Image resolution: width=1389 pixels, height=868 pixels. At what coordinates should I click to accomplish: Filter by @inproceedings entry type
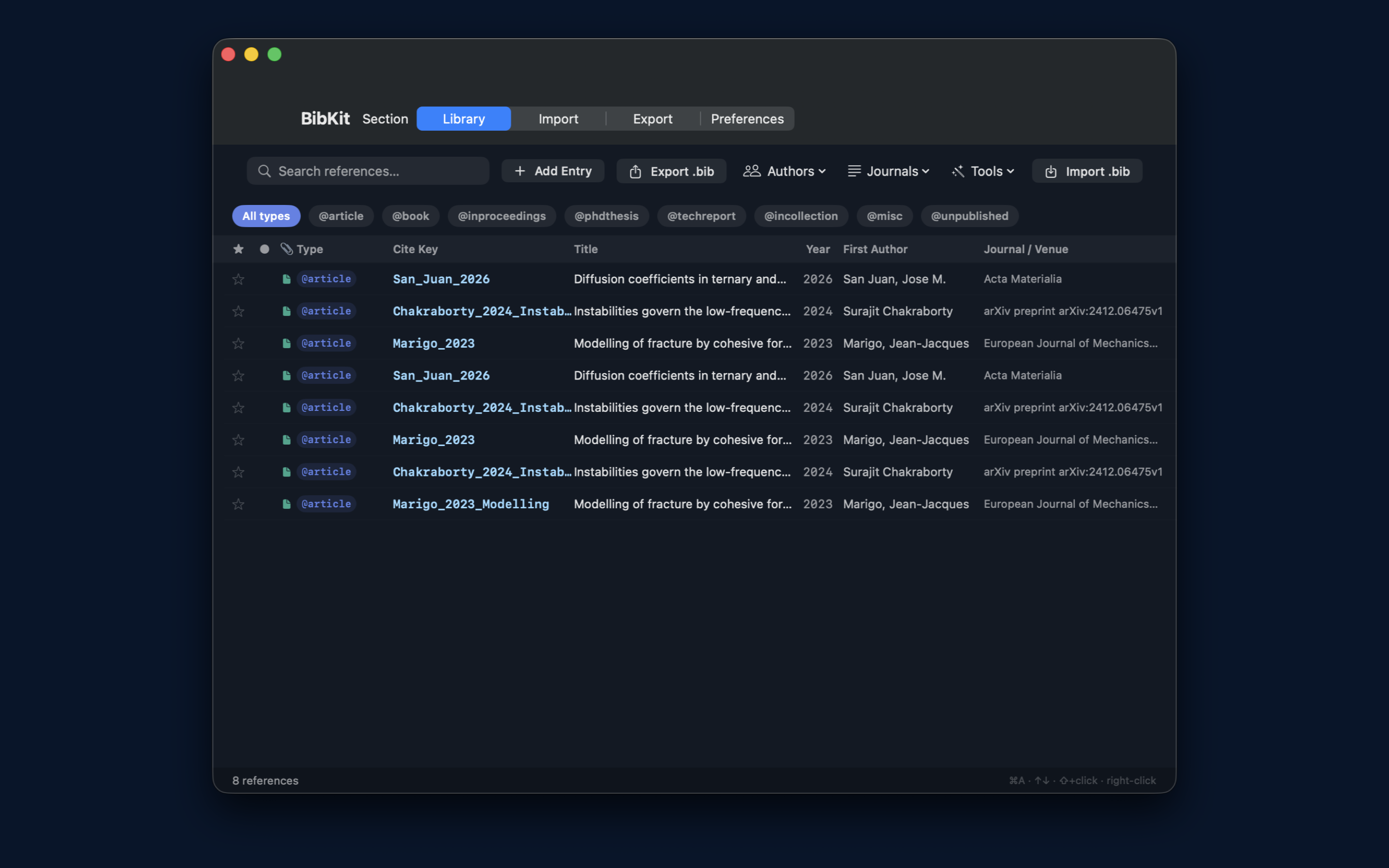coord(502,216)
